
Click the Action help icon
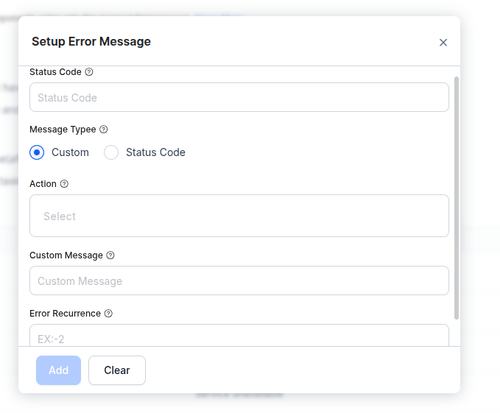tap(64, 184)
